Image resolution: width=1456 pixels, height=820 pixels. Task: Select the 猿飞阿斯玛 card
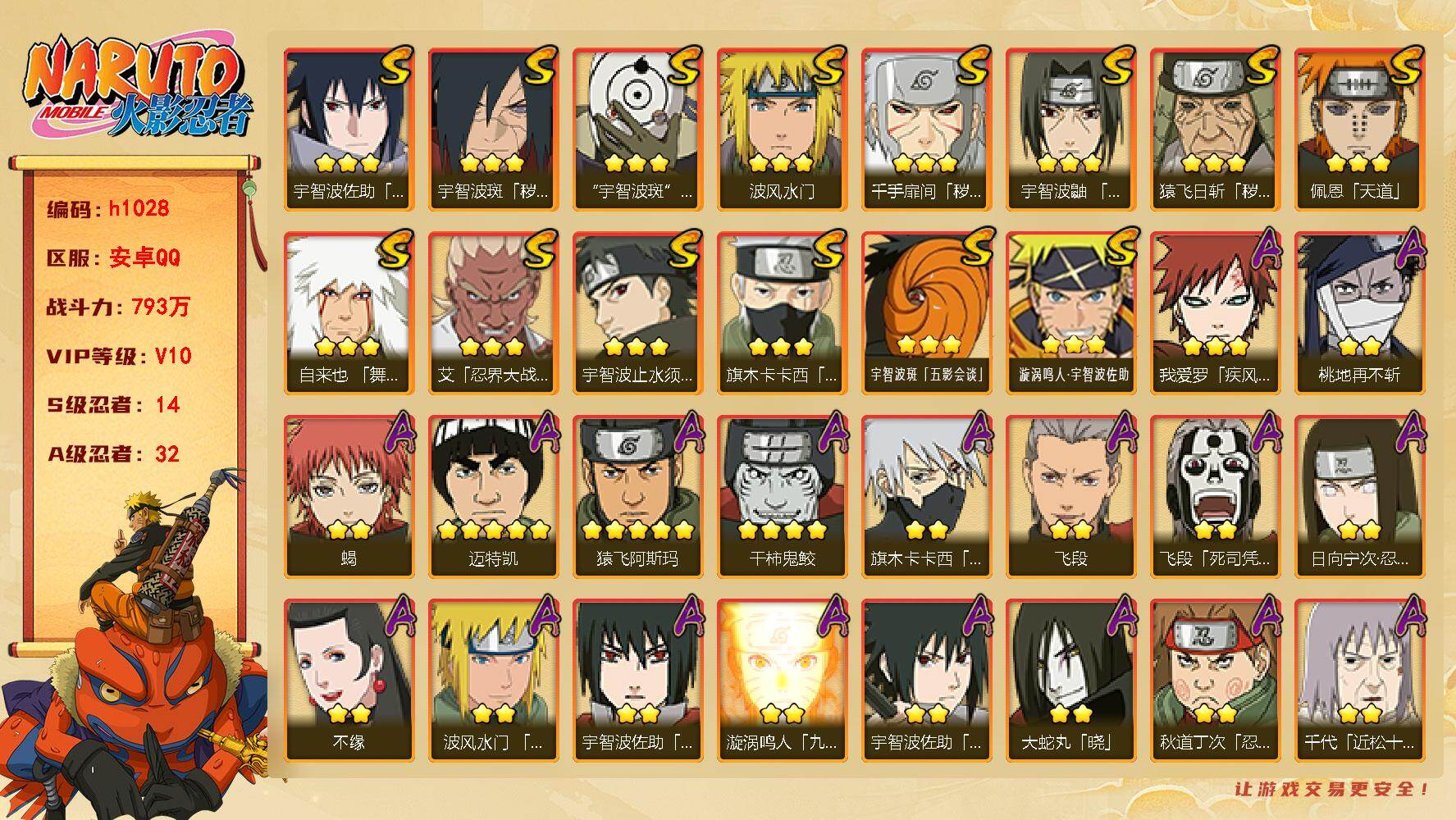637,497
